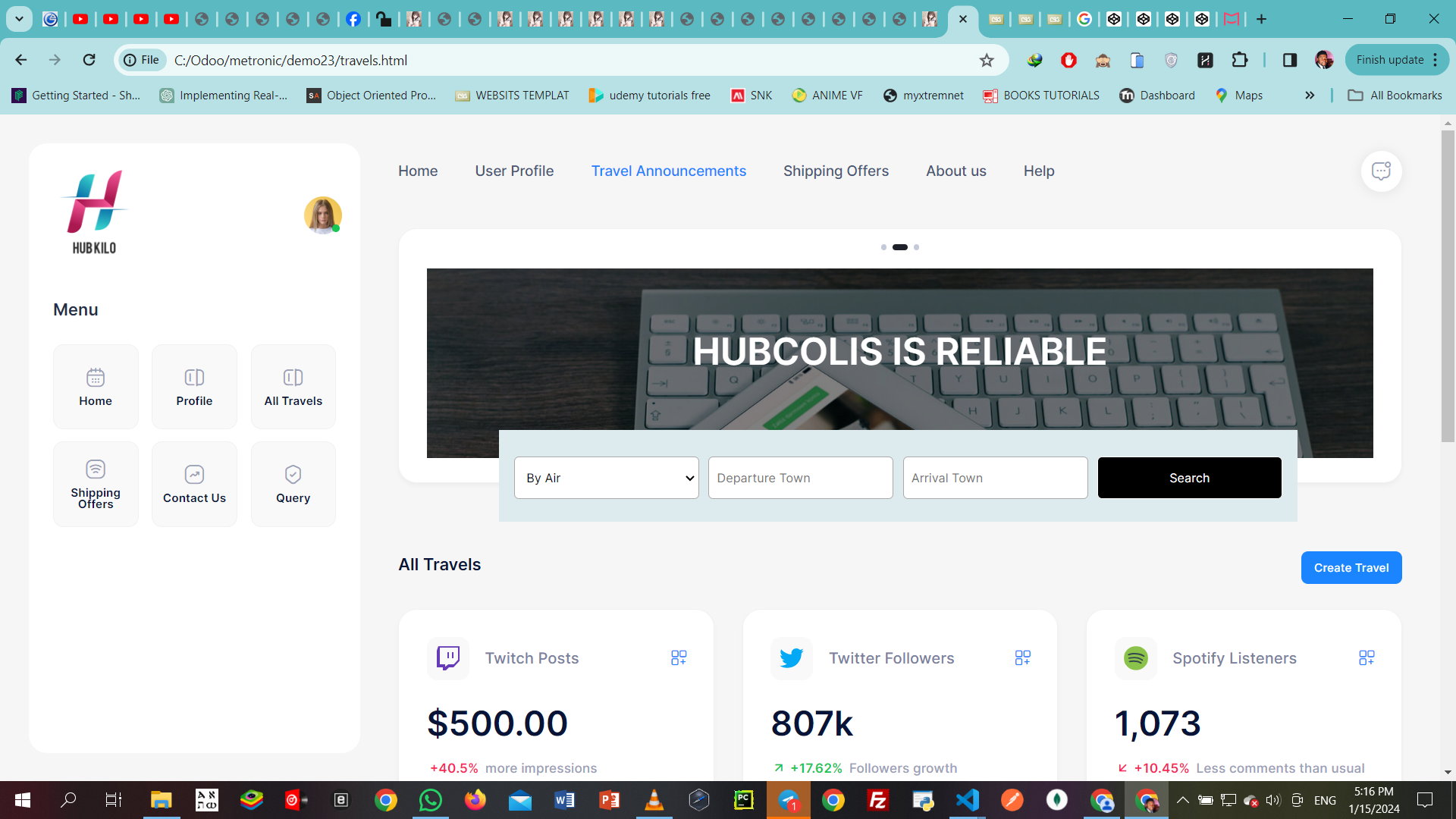Click the All Travels section heading

pos(440,565)
